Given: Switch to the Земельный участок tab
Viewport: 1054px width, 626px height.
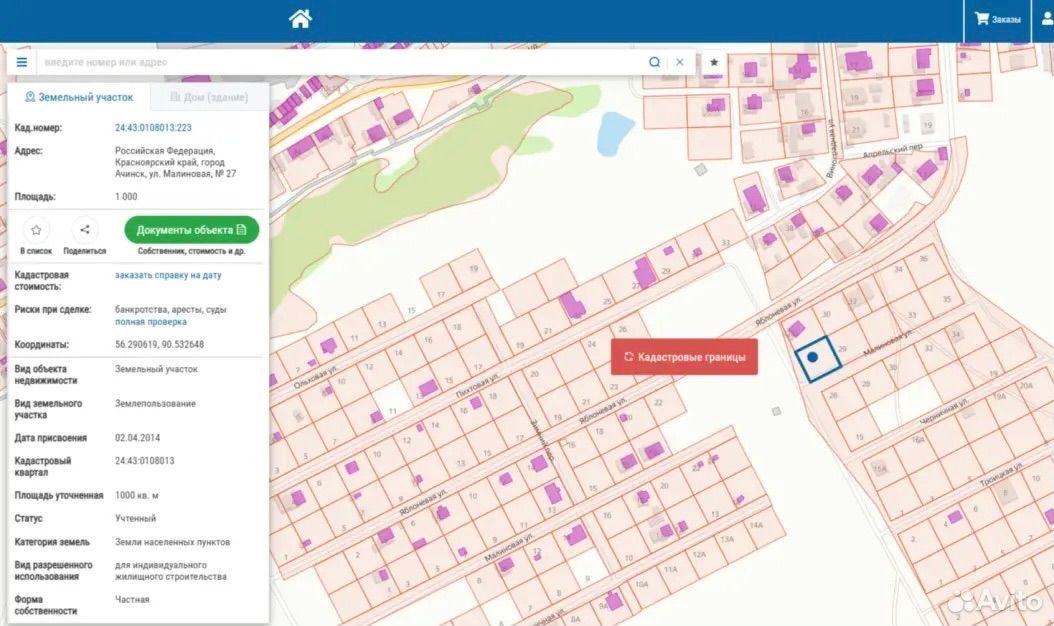Looking at the screenshot, I should 79,97.
